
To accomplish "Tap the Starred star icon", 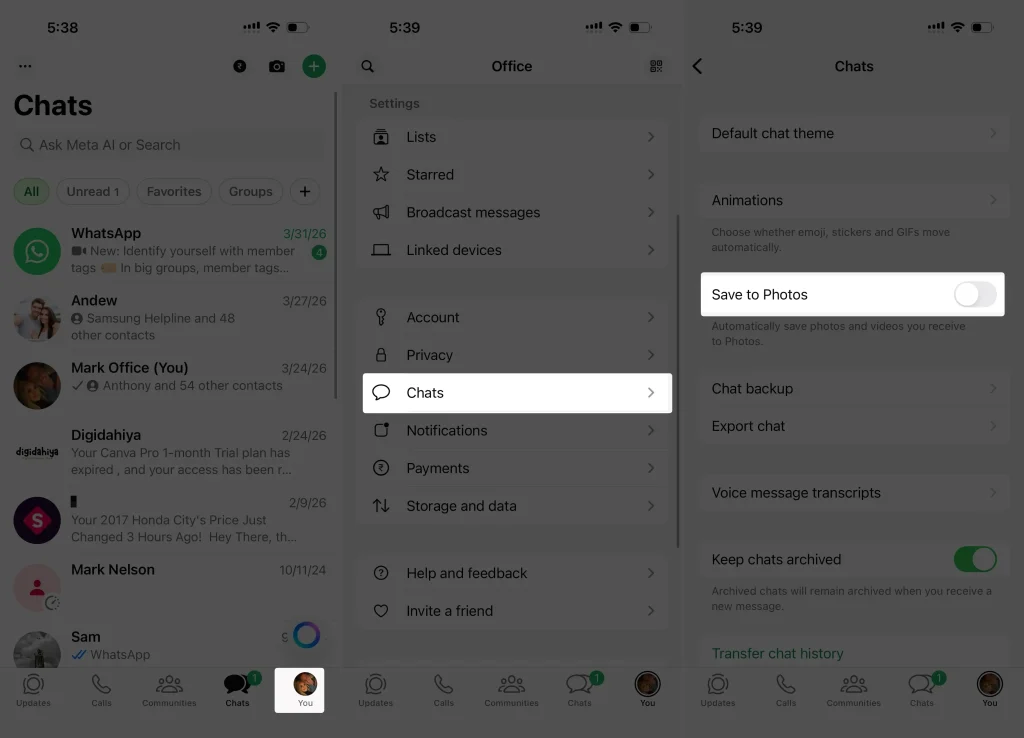I will click(x=381, y=174).
